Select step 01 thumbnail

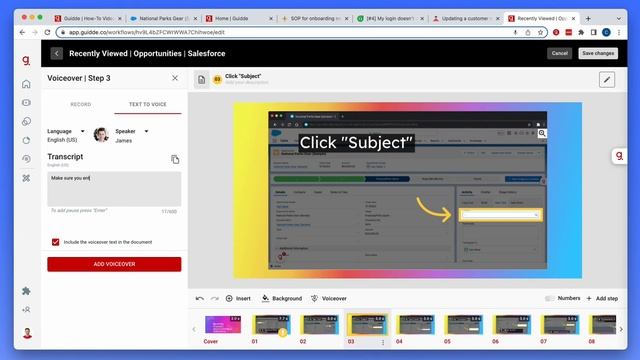pyautogui.click(x=271, y=324)
